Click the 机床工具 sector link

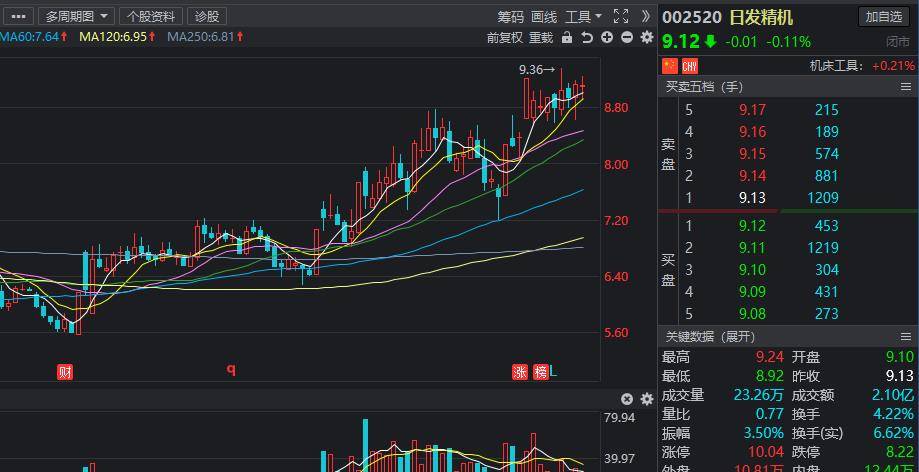click(835, 66)
